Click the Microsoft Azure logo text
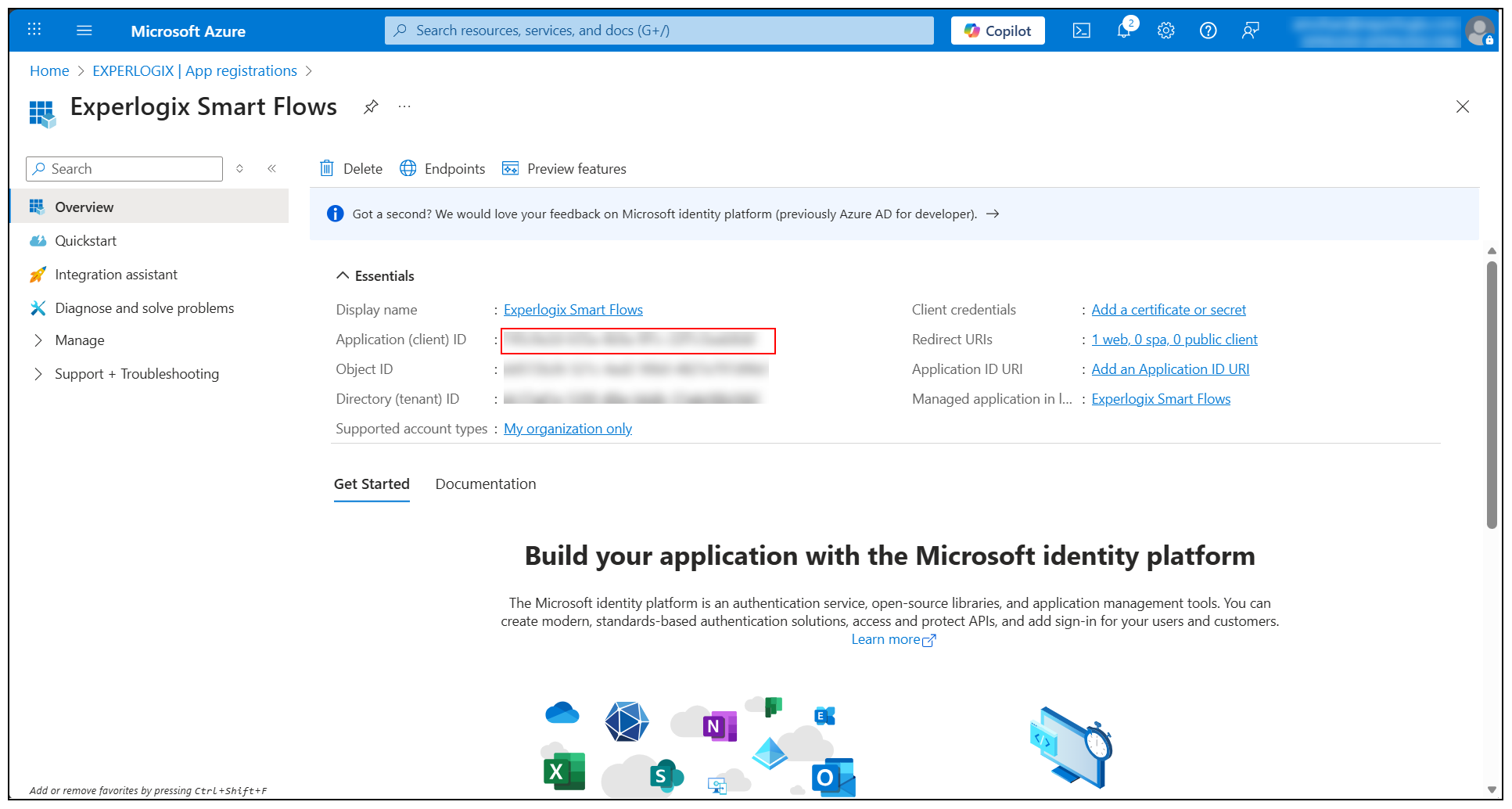This screenshot has height=809, width=1512. (188, 31)
